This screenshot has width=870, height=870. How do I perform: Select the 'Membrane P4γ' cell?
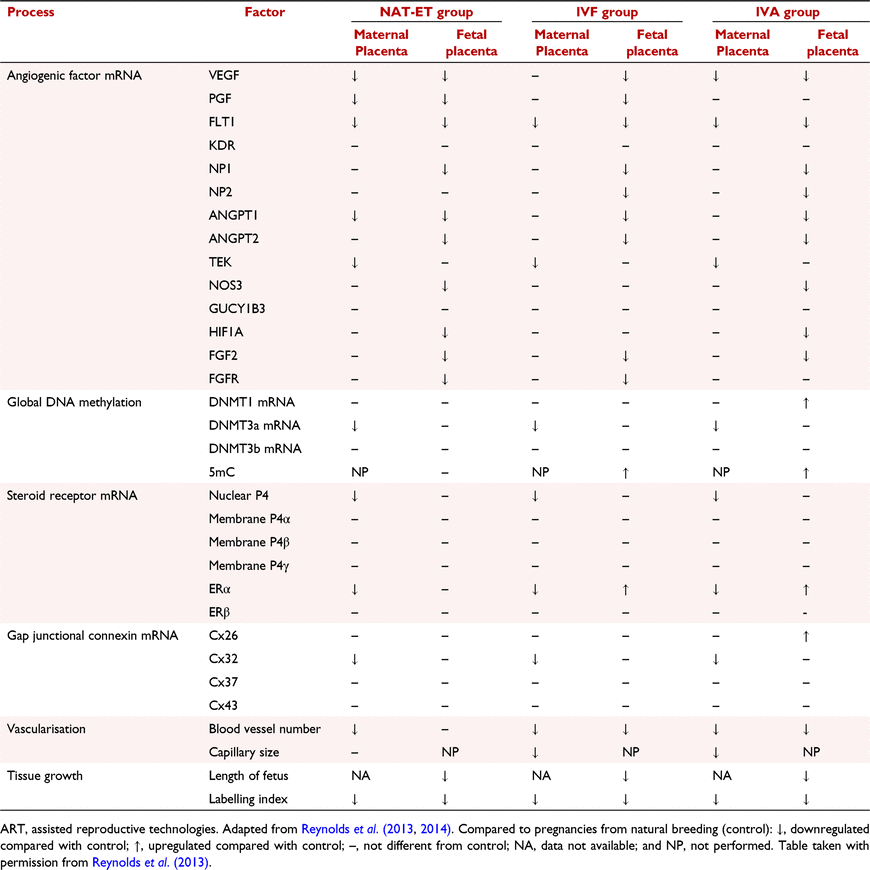coord(249,565)
